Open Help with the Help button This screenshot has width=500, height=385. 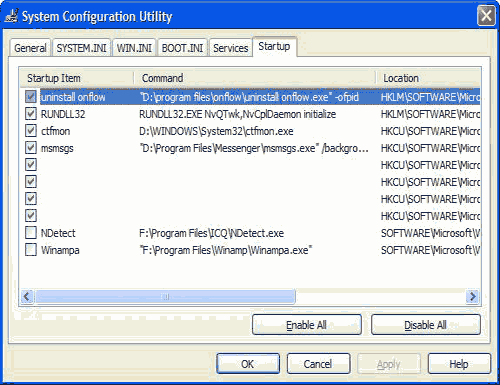459,364
